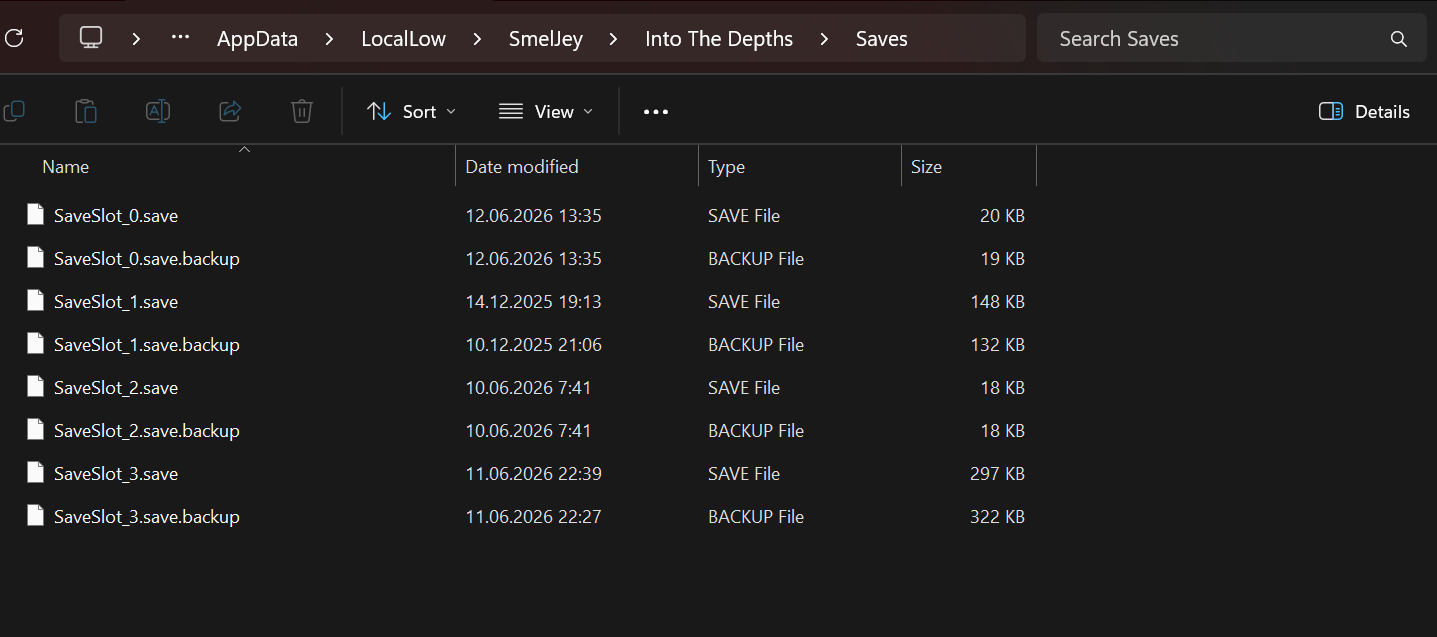Go to the Into The Depths breadcrumb
This screenshot has height=637, width=1437.
tap(719, 39)
